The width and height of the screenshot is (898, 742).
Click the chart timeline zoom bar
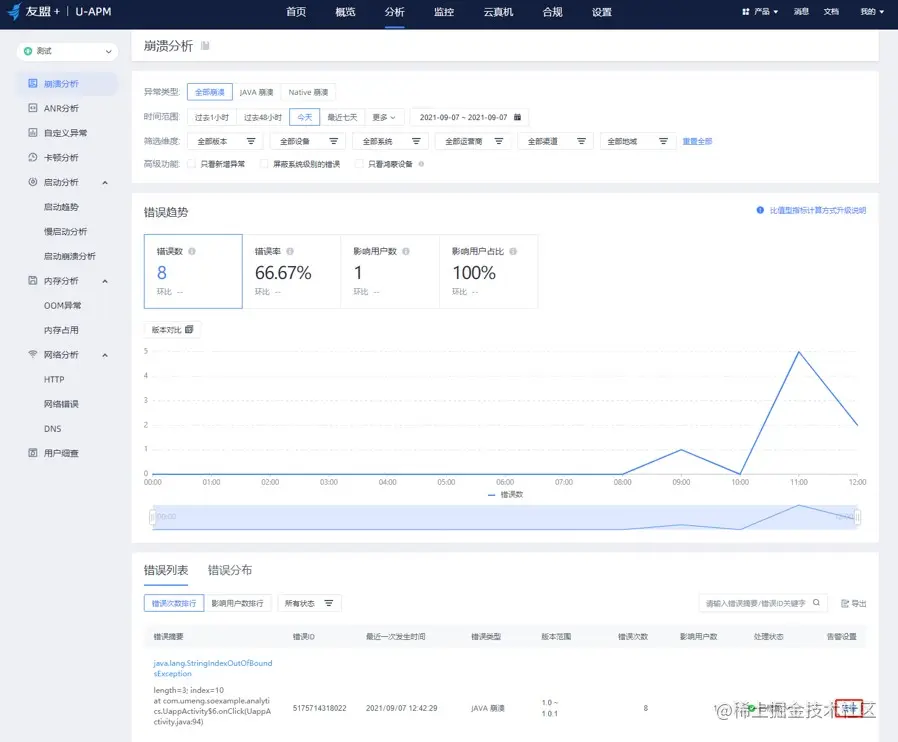click(x=505, y=517)
